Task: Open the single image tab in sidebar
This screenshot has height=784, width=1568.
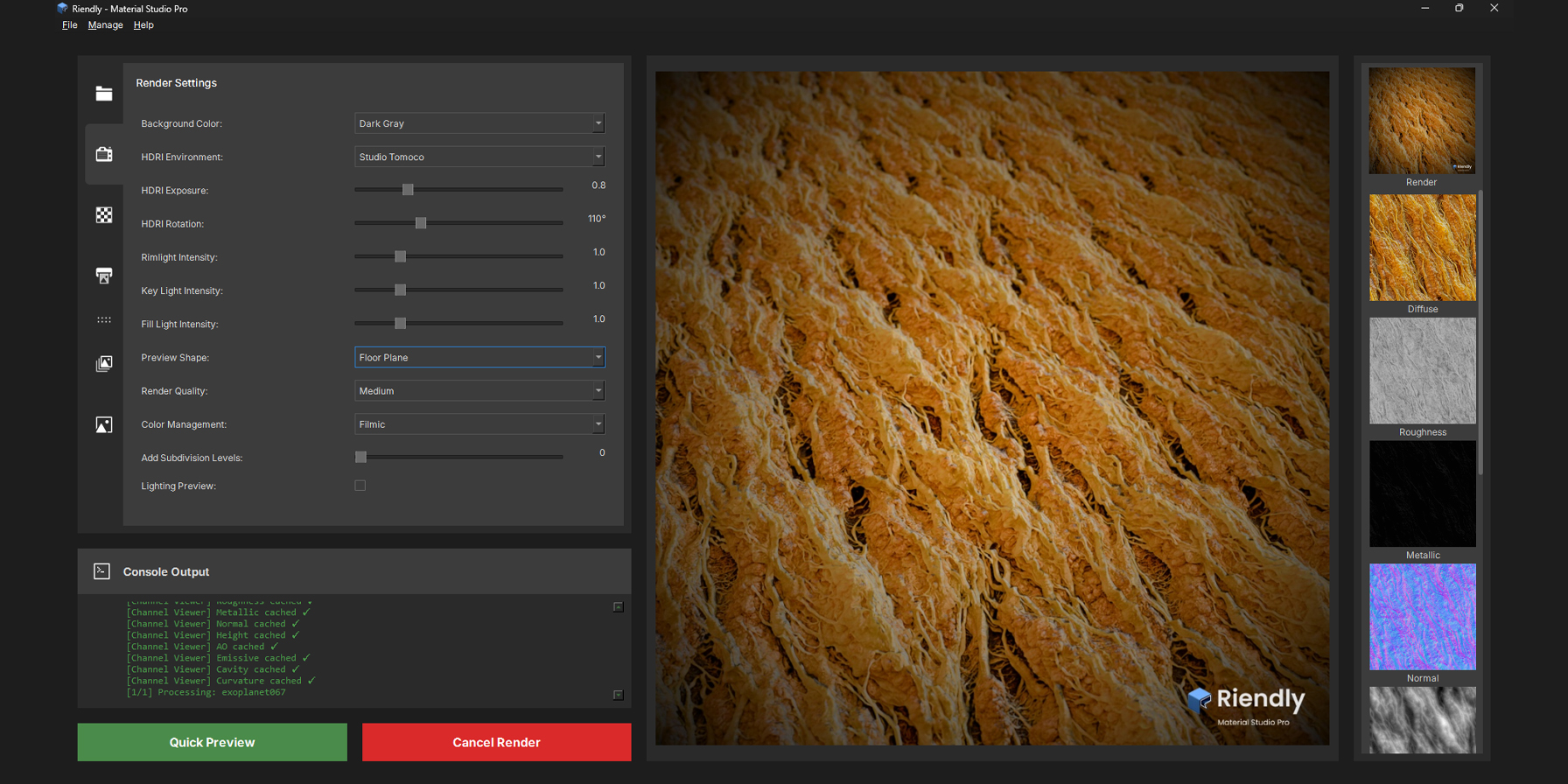Action: (x=104, y=424)
